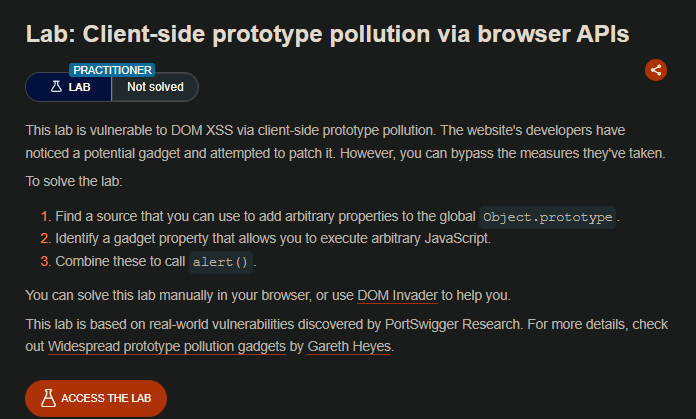Click the LAB label text in the badge

tap(78, 87)
